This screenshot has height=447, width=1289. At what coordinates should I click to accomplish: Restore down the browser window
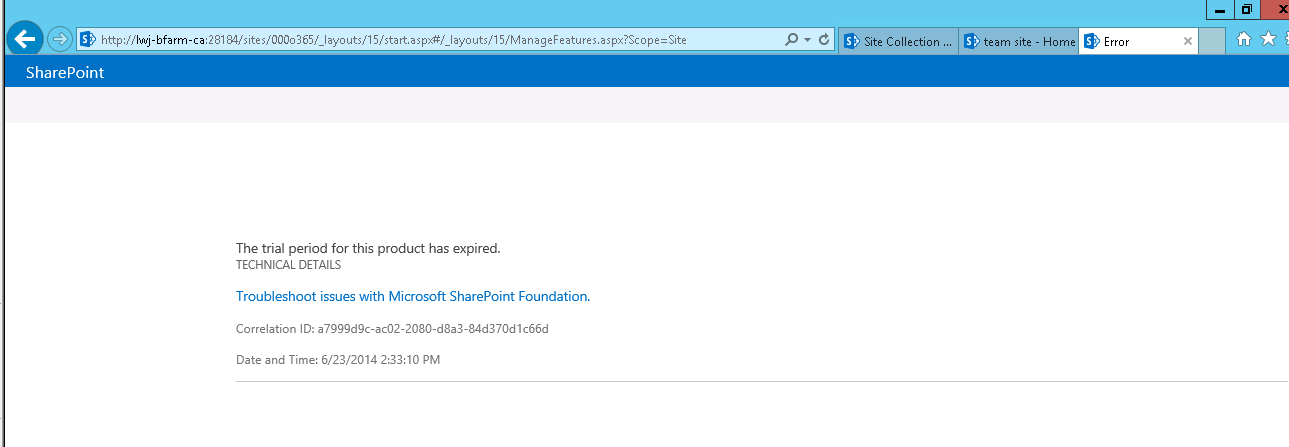pyautogui.click(x=1247, y=9)
